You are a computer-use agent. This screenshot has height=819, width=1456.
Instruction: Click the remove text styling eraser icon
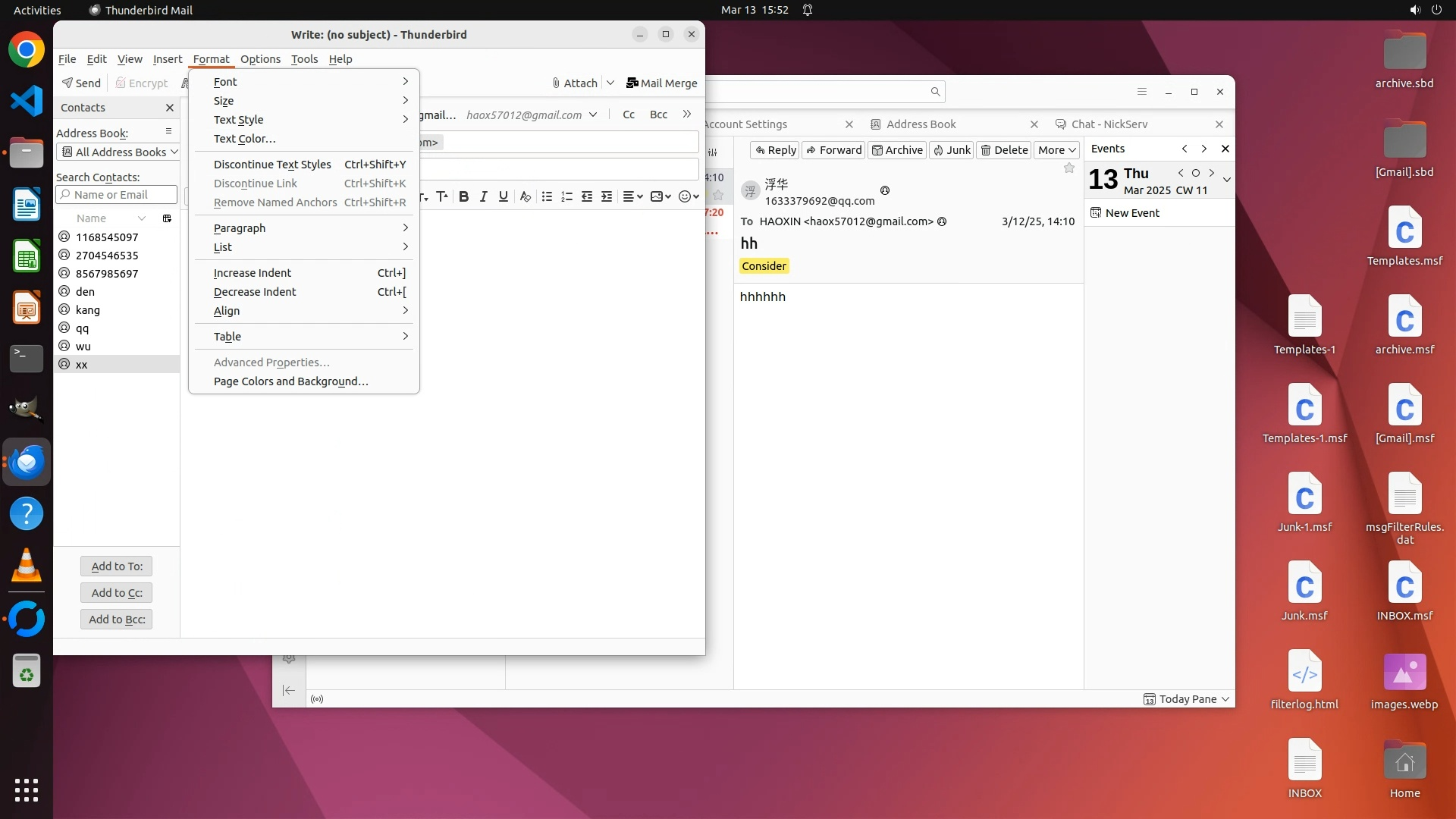tap(525, 196)
